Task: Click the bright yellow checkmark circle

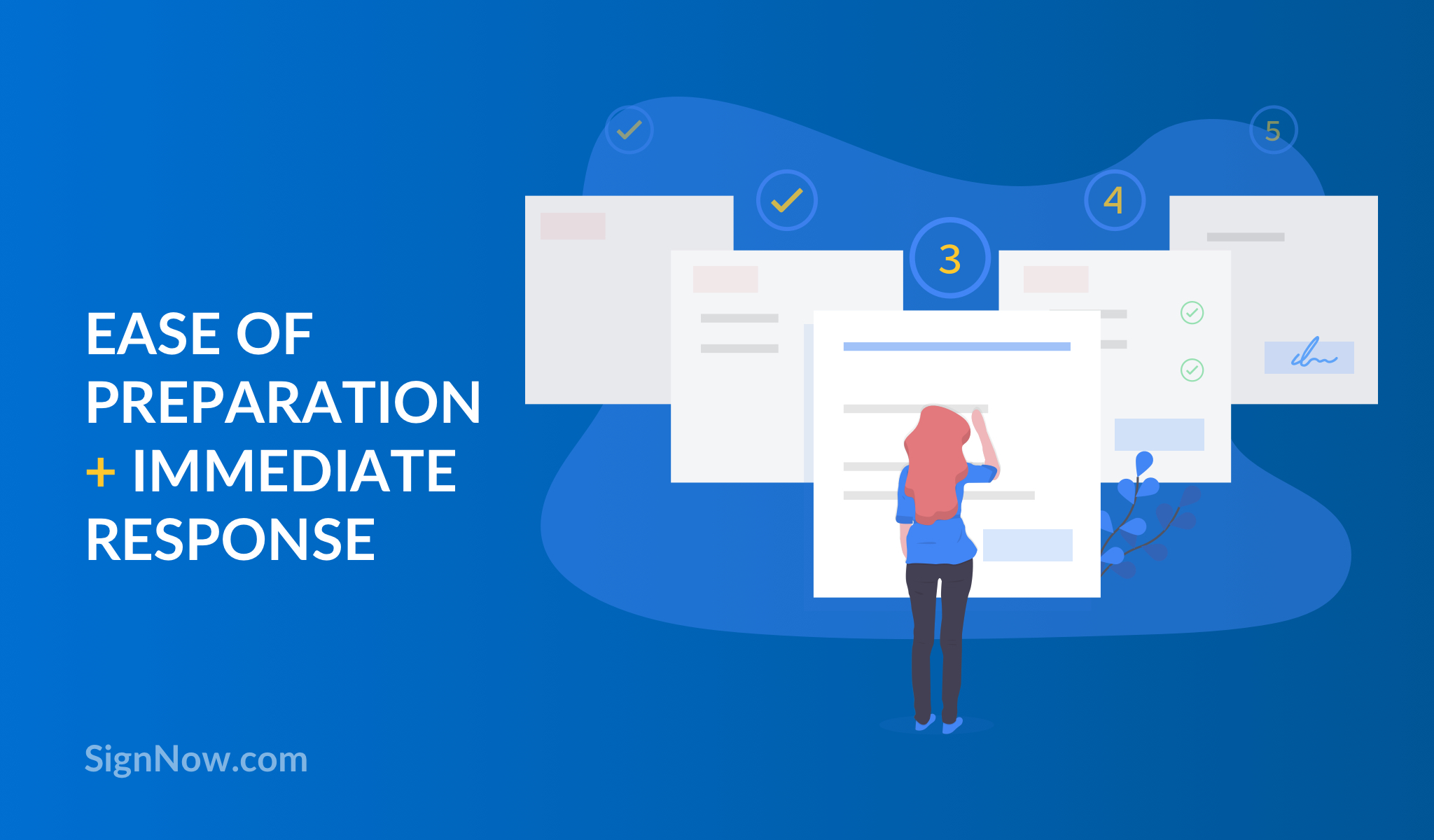Action: [x=786, y=200]
